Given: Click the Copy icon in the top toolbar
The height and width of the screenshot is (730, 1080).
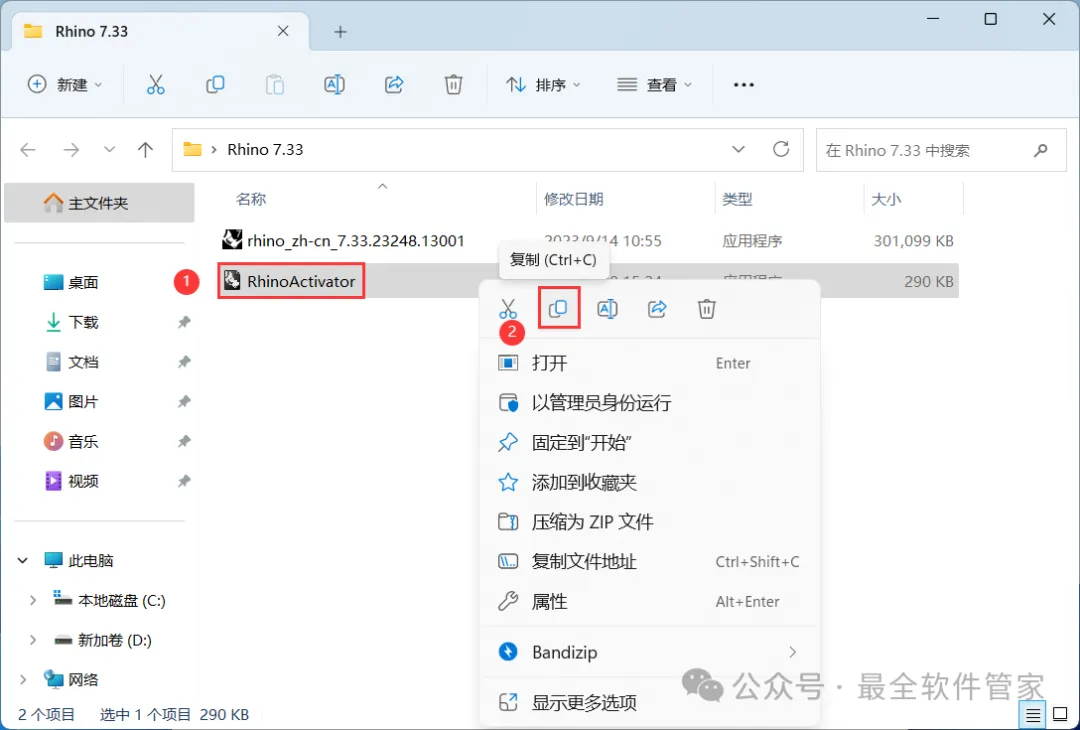Looking at the screenshot, I should click(215, 85).
